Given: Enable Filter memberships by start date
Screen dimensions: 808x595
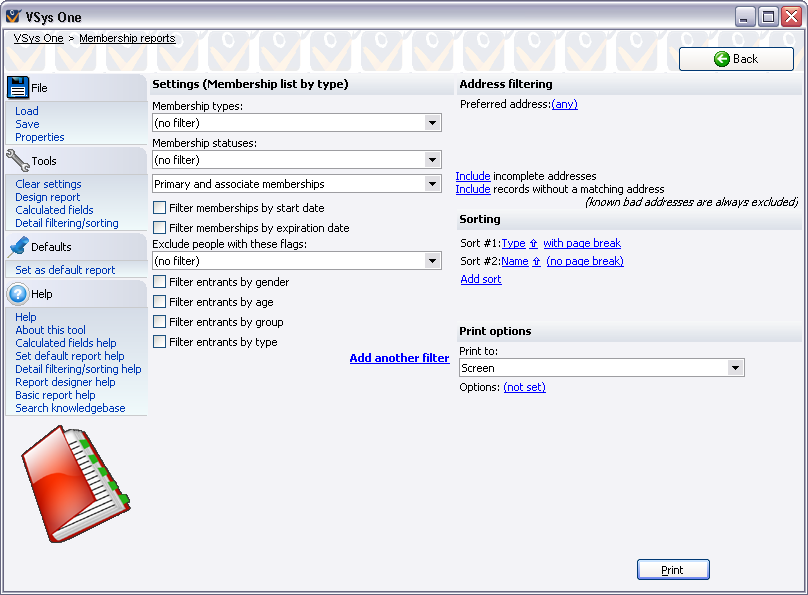Looking at the screenshot, I should [160, 208].
